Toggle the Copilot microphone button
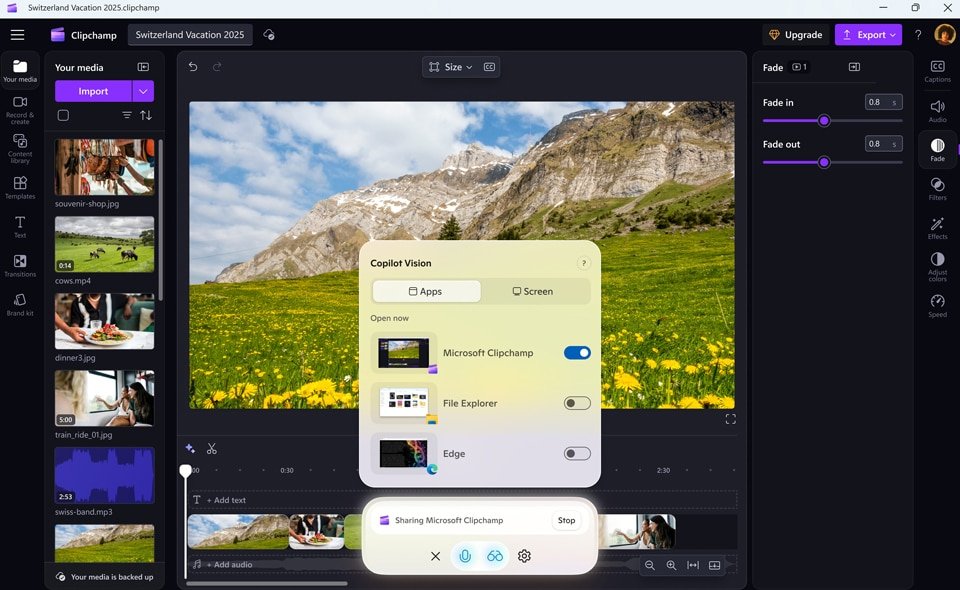This screenshot has width=960, height=590. [x=465, y=556]
